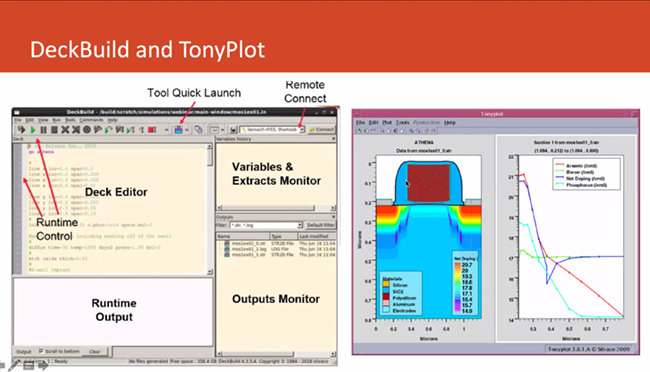Image resolution: width=650 pixels, height=372 pixels.
Task: Open the Tools menu in Tonyplot
Action: tap(403, 123)
